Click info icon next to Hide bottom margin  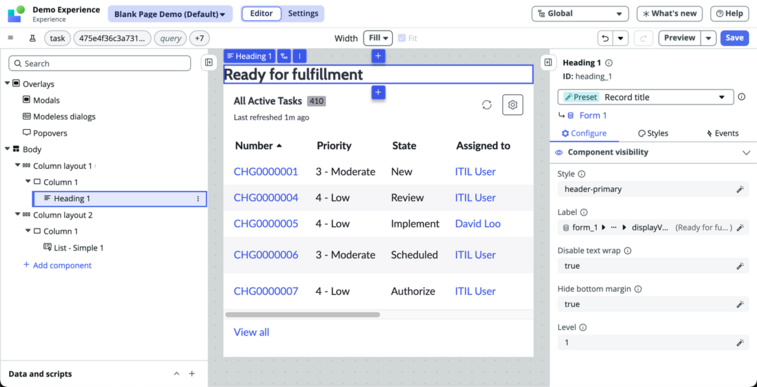638,289
